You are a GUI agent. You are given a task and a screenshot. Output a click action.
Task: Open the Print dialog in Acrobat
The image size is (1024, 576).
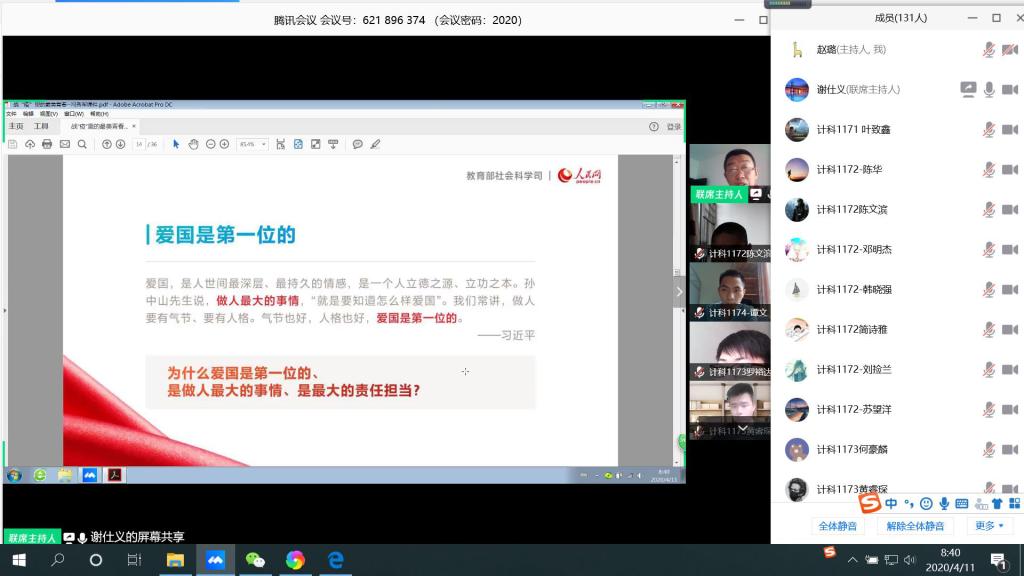[x=45, y=144]
